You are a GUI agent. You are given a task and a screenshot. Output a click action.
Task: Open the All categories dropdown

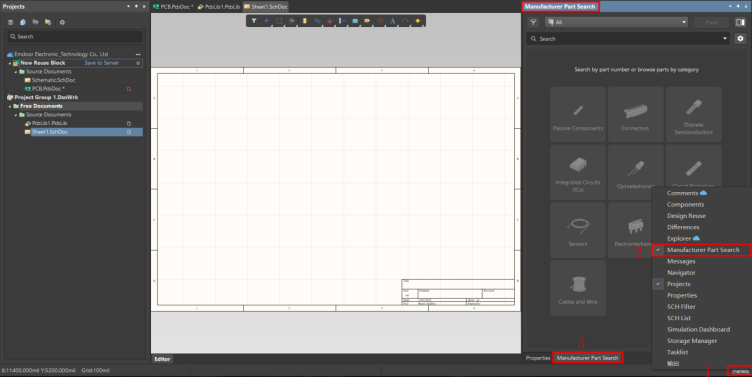[x=617, y=22]
